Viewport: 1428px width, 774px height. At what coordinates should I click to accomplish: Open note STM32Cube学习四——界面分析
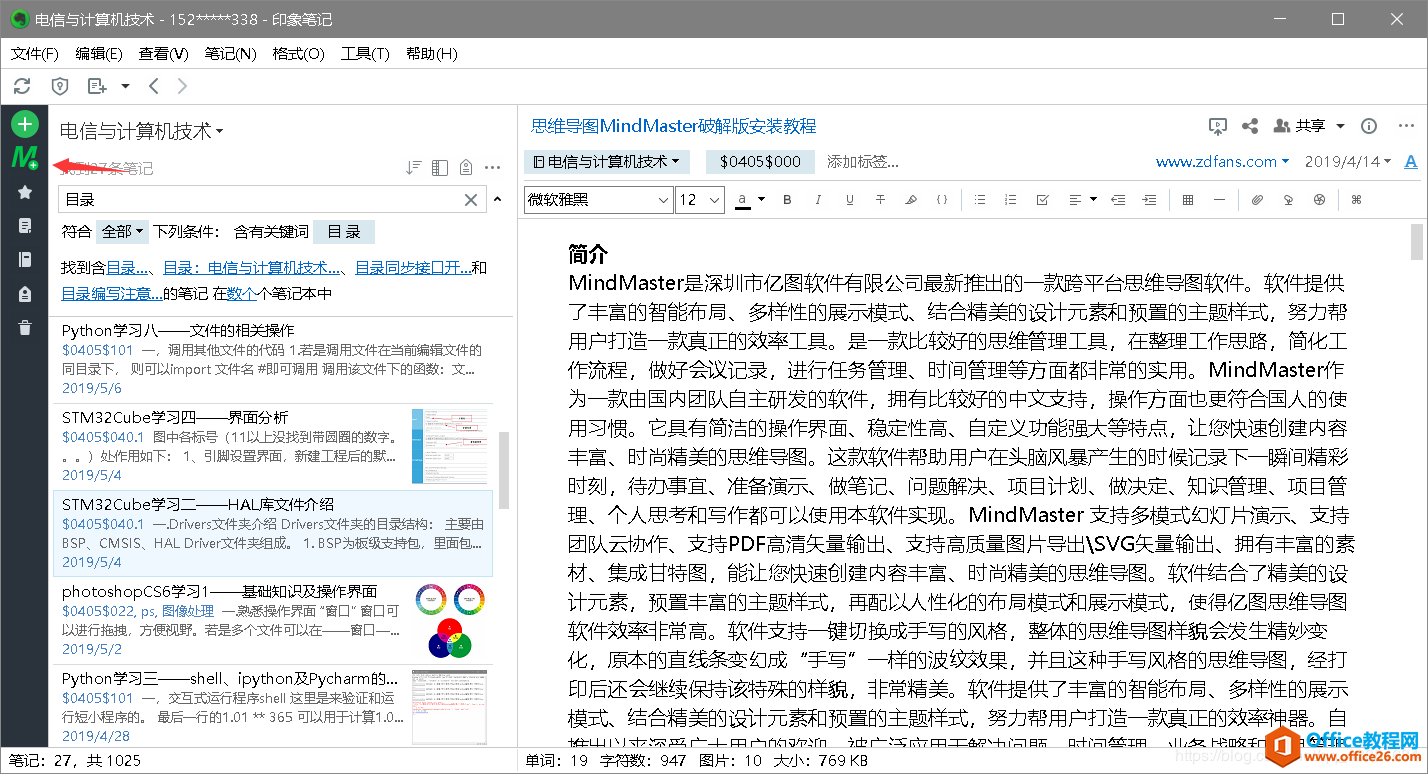pyautogui.click(x=272, y=447)
